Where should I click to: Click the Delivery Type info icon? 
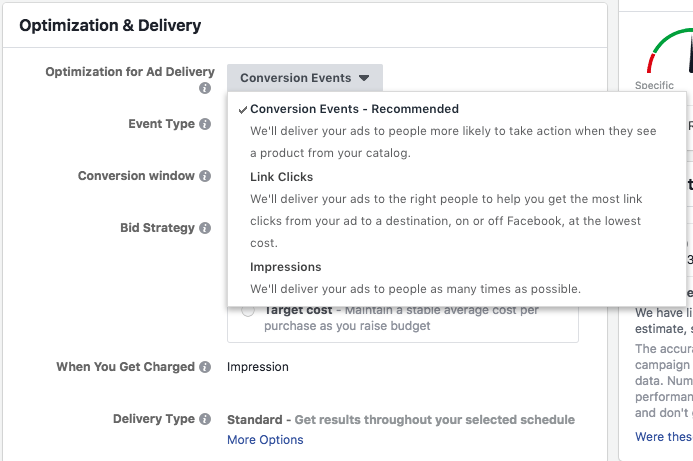point(205,419)
